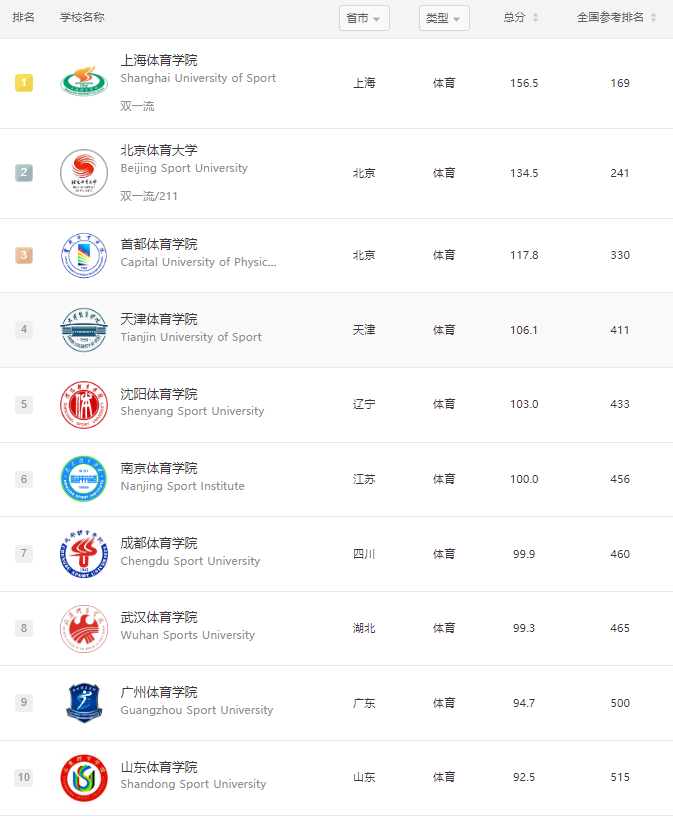
Task: Open the 类型 type filter dropdown
Action: click(444, 18)
